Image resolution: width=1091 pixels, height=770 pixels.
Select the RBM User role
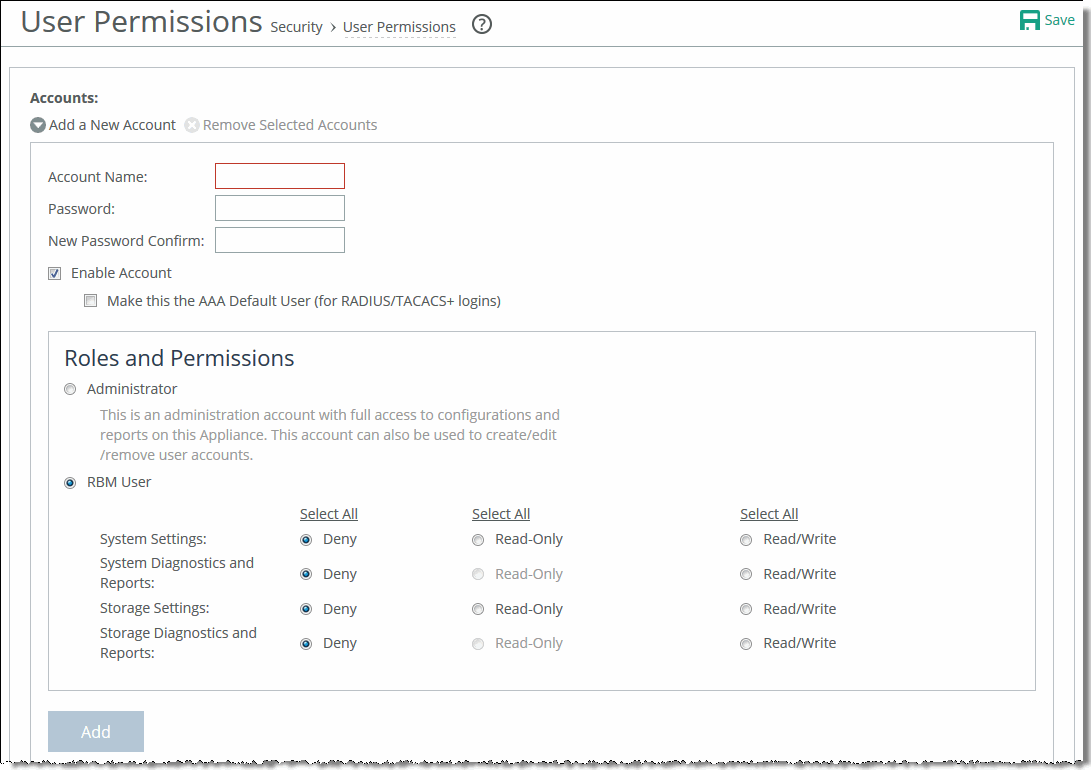click(69, 482)
